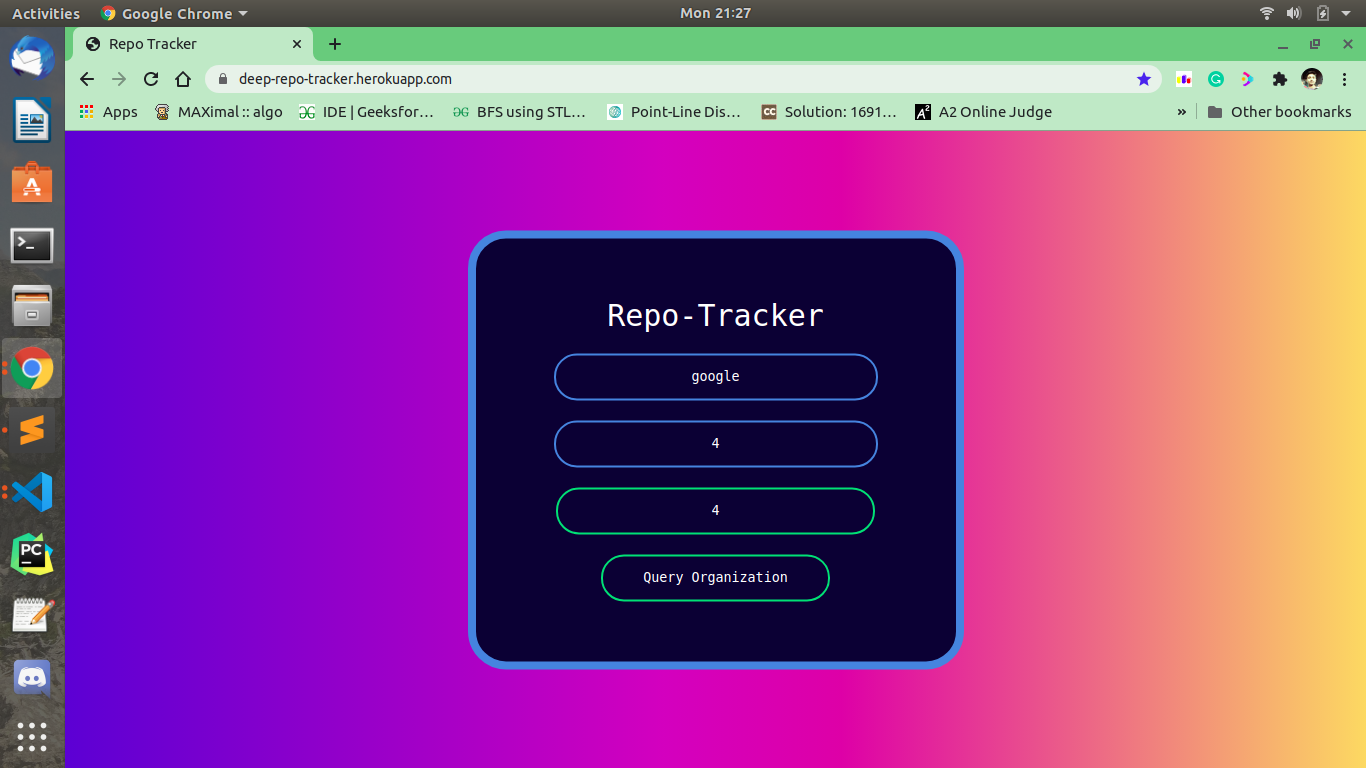Open the Apps bookmark shortcut
This screenshot has width=1366, height=768.
[108, 112]
